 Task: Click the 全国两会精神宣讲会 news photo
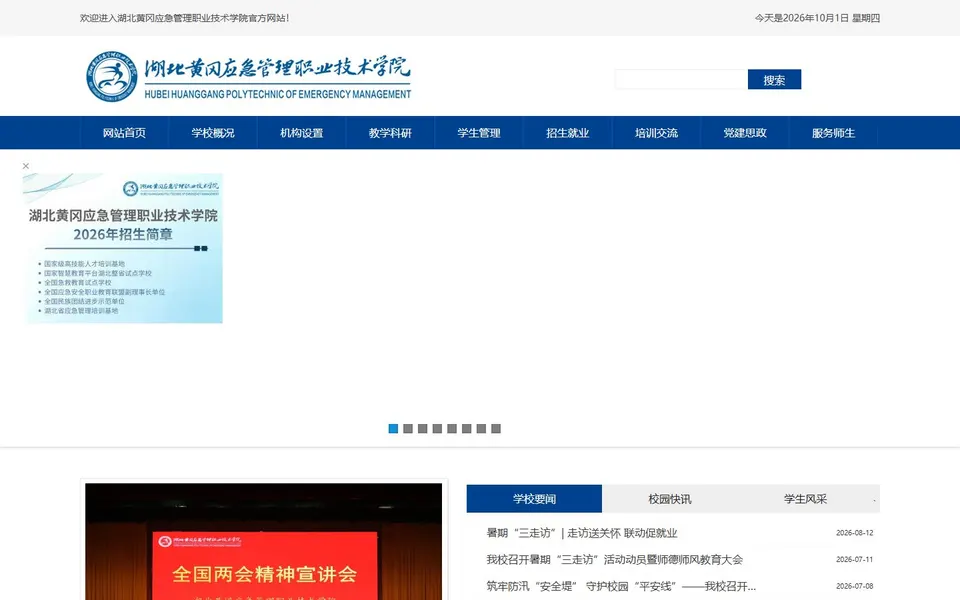[263, 542]
